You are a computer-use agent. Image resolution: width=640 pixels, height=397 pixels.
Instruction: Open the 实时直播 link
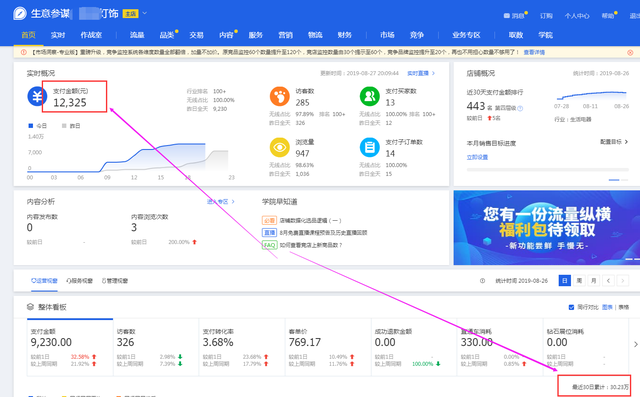[421, 73]
